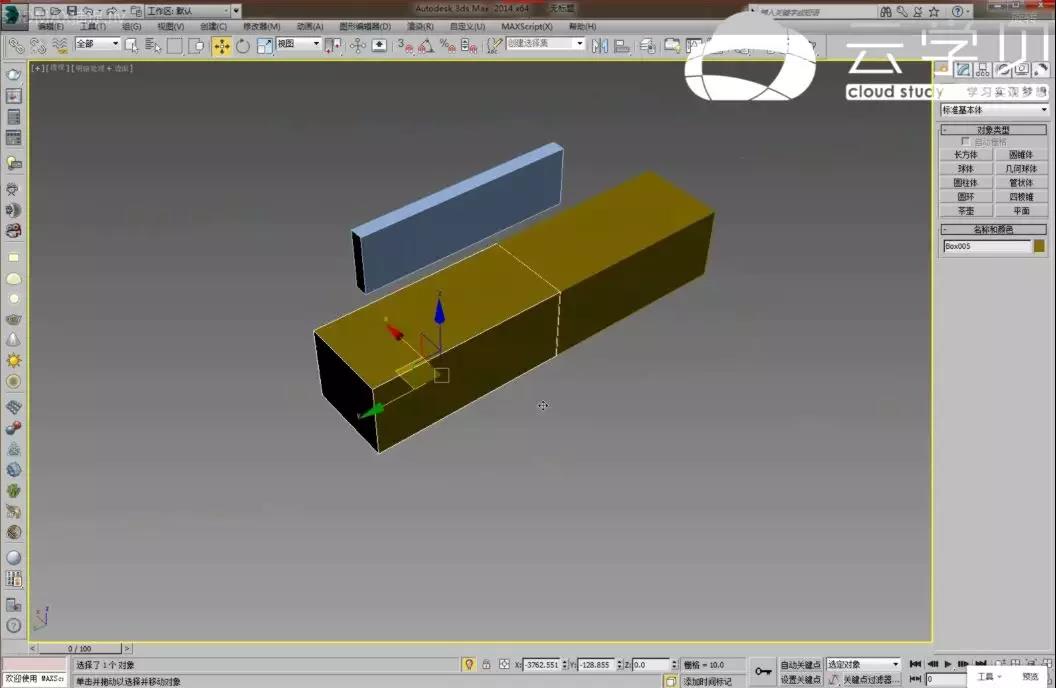
Task: Click the Unlink Selection broken-chain icon
Action: coord(38,46)
